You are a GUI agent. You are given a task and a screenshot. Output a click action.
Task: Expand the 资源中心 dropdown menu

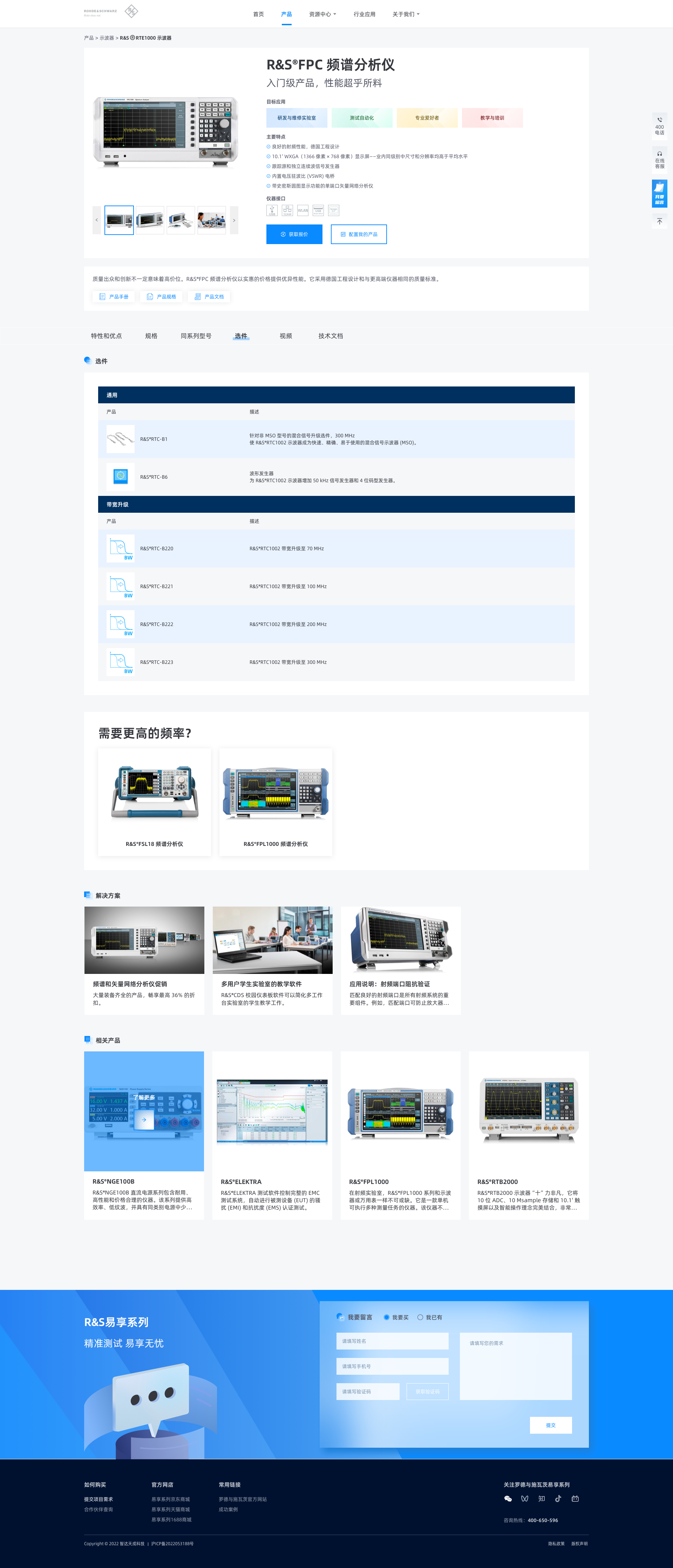click(x=322, y=14)
